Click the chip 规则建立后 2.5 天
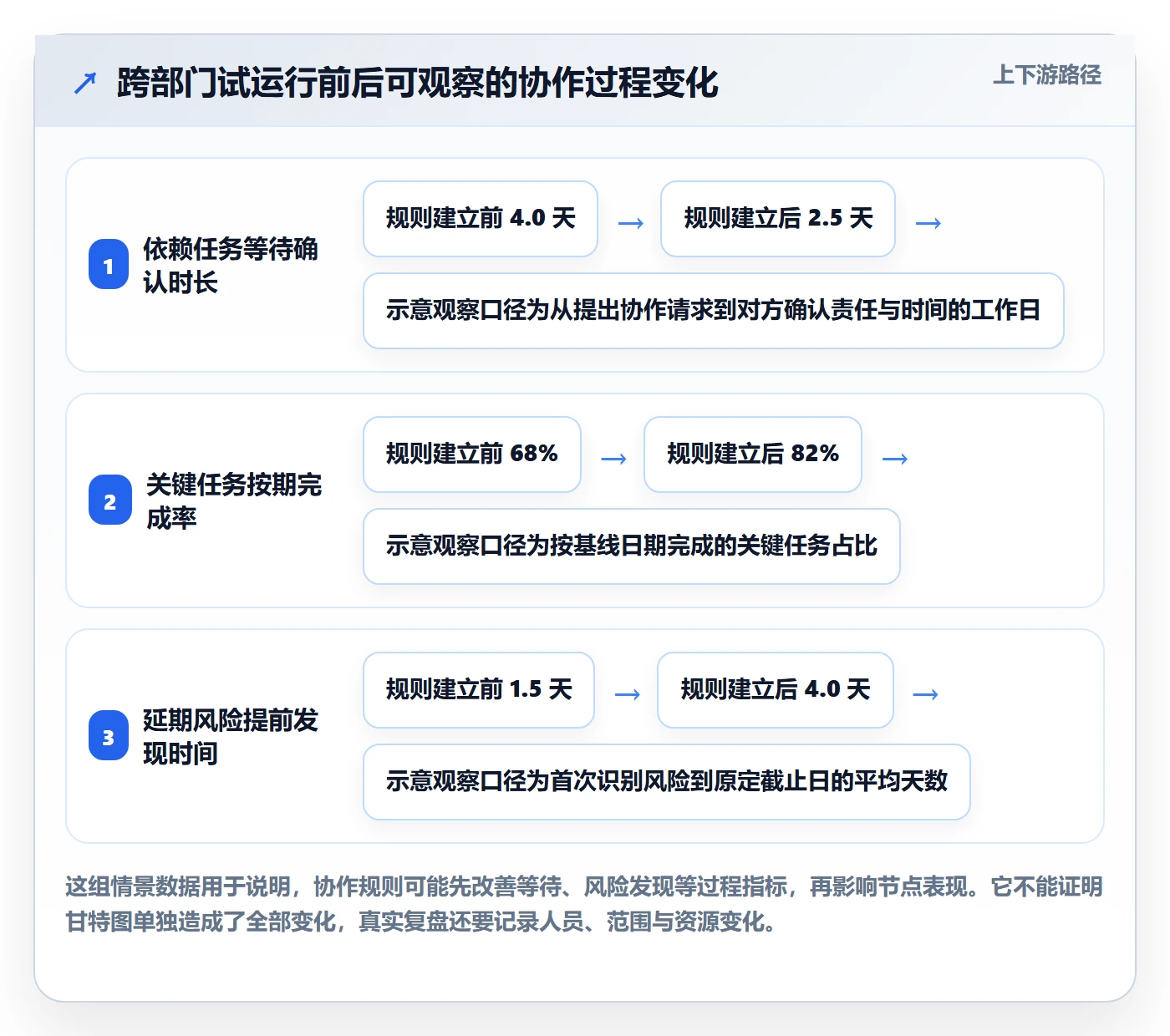Viewport: 1170px width, 1036px height. pyautogui.click(x=778, y=219)
